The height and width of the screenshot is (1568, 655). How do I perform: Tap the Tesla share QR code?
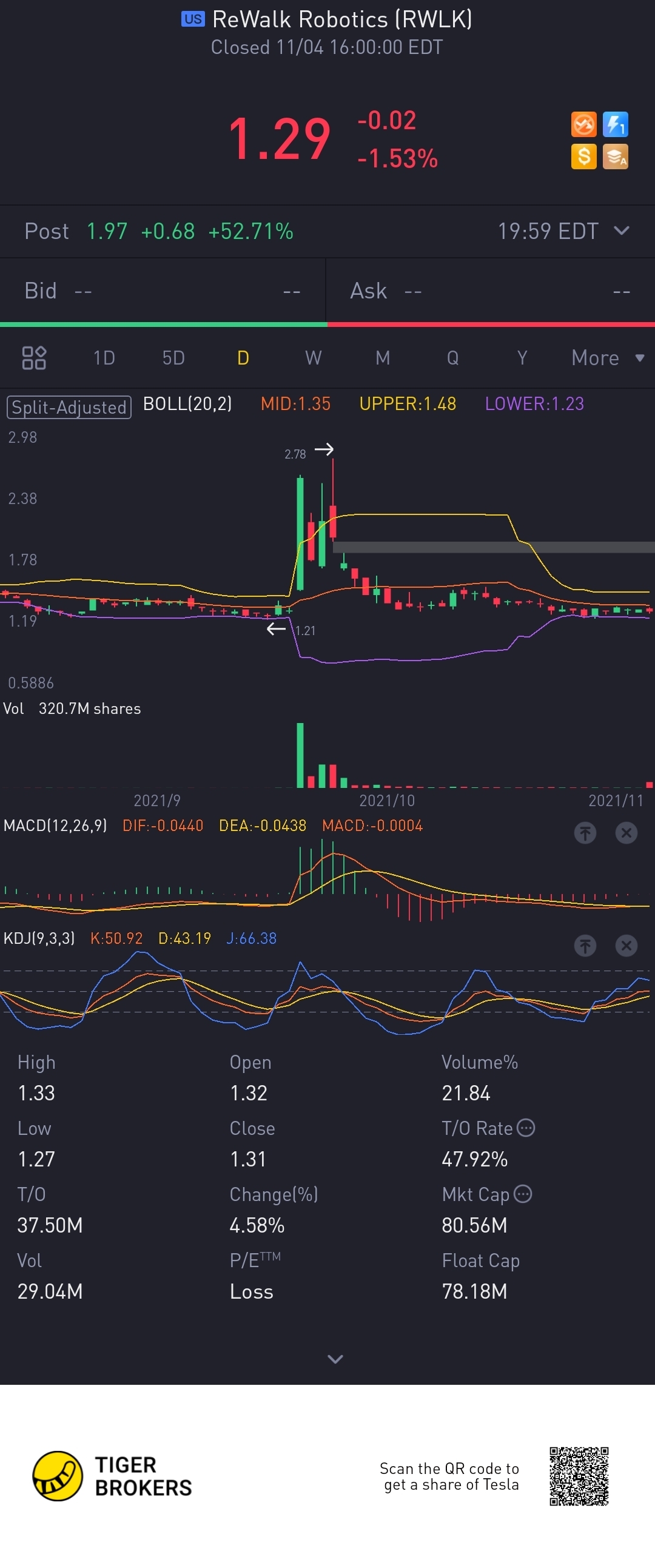pyautogui.click(x=579, y=1476)
